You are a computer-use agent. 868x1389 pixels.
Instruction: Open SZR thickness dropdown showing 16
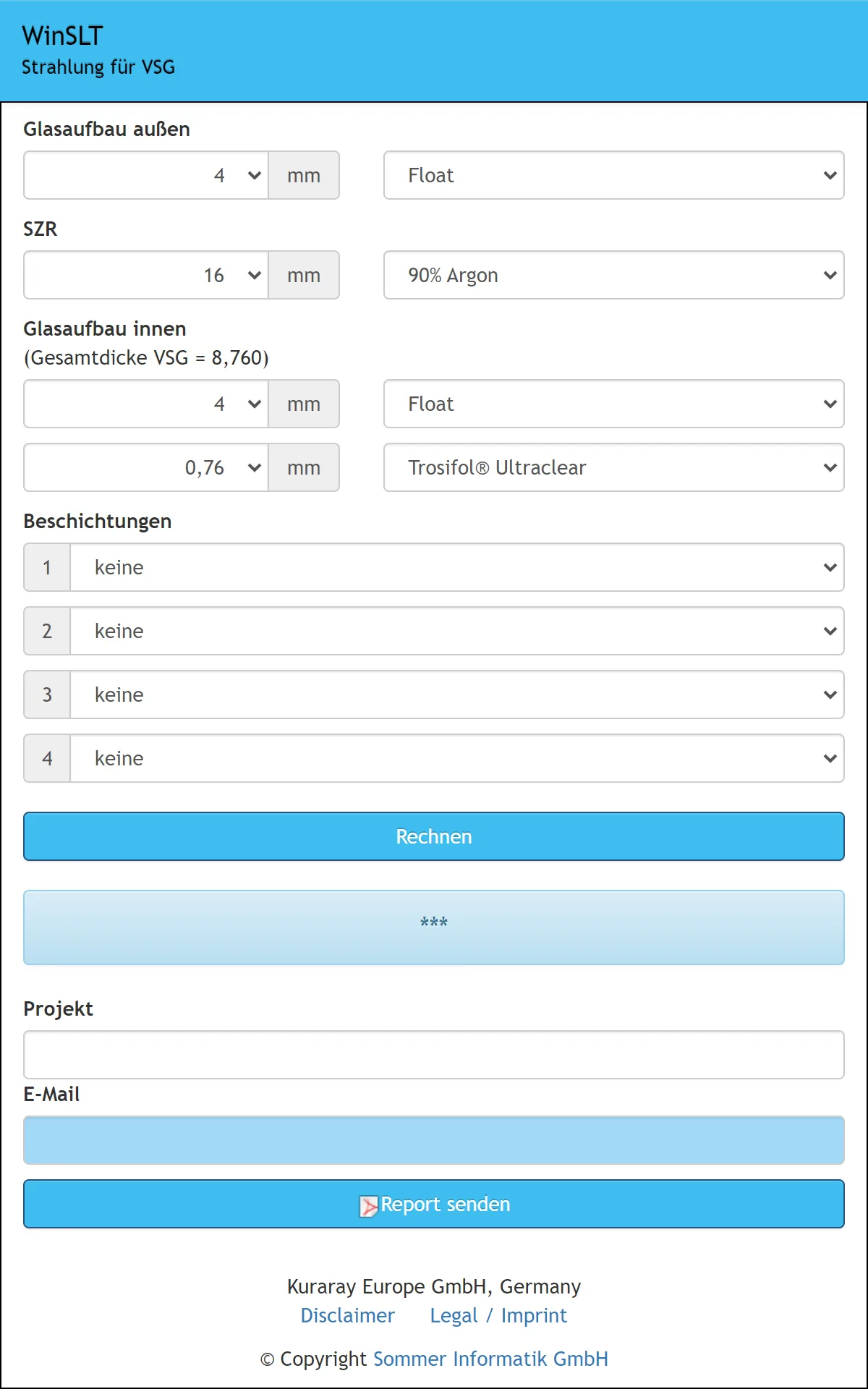[x=146, y=275]
